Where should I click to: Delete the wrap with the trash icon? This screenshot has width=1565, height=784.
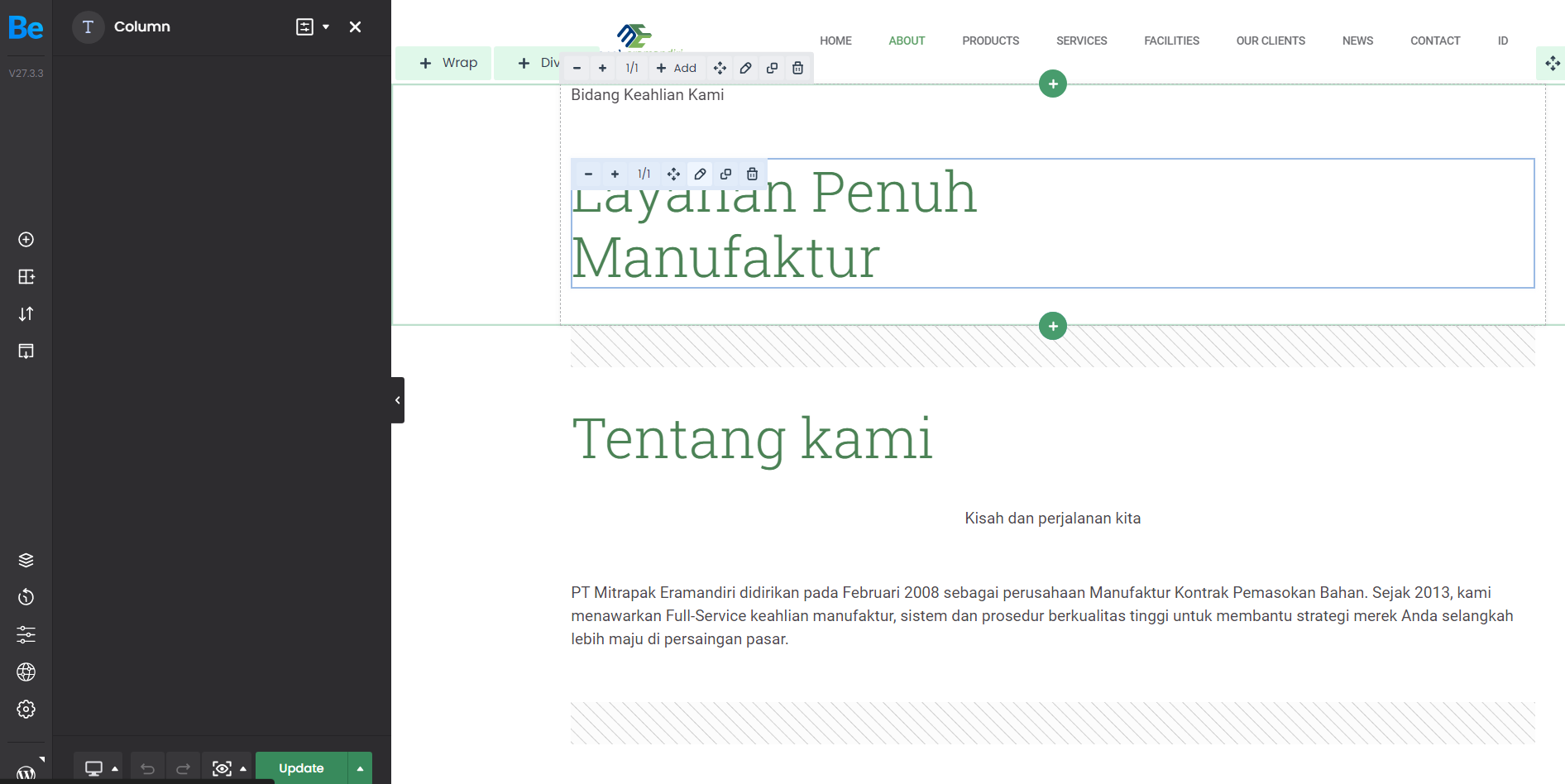(797, 68)
